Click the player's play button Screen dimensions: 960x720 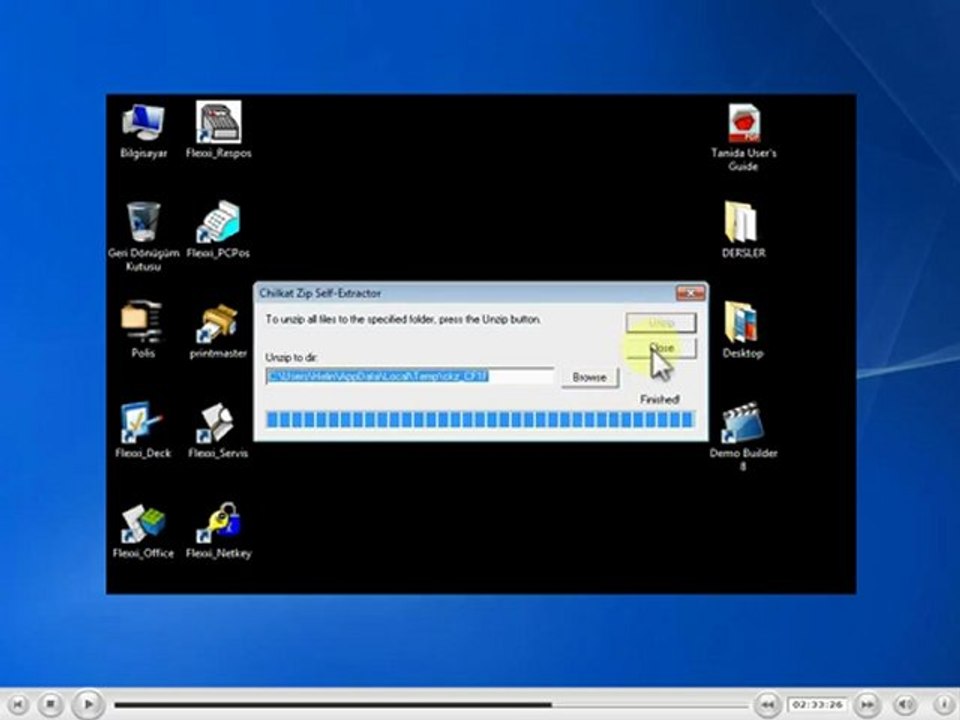click(88, 704)
